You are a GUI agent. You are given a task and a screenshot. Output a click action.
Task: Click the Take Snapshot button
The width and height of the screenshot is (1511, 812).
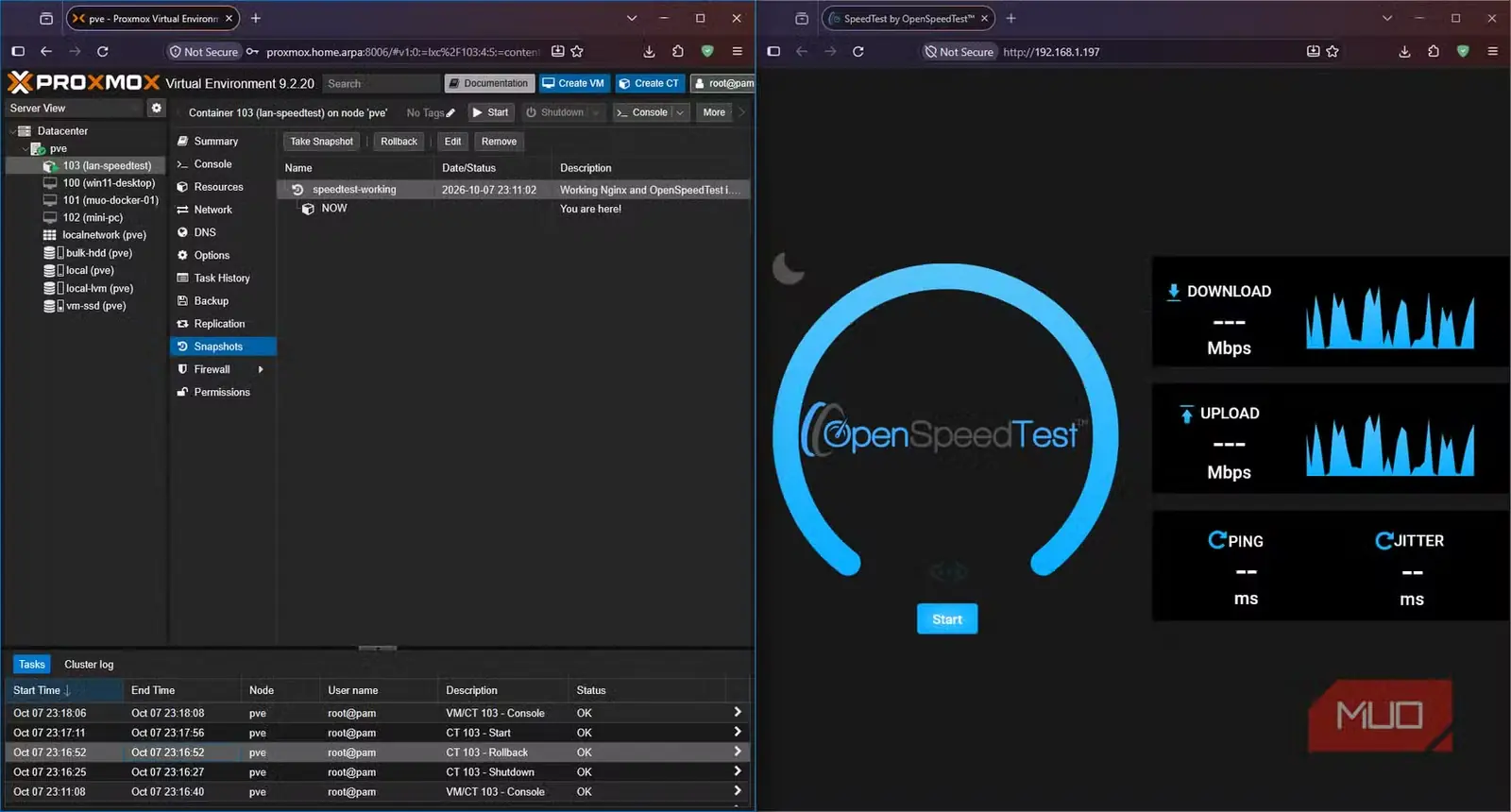click(321, 142)
